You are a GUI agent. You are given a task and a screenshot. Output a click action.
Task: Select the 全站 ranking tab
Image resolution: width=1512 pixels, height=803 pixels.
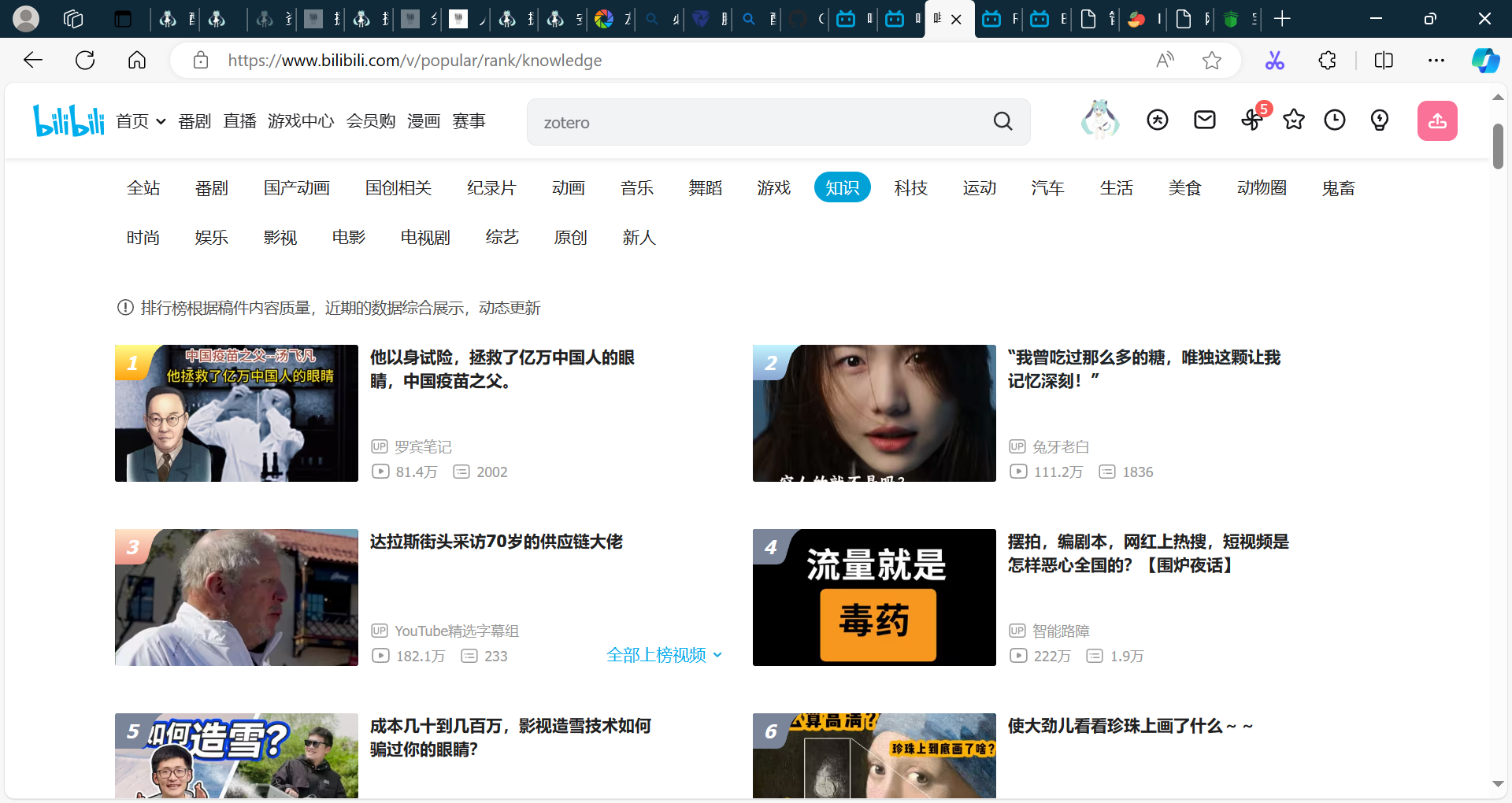click(143, 187)
